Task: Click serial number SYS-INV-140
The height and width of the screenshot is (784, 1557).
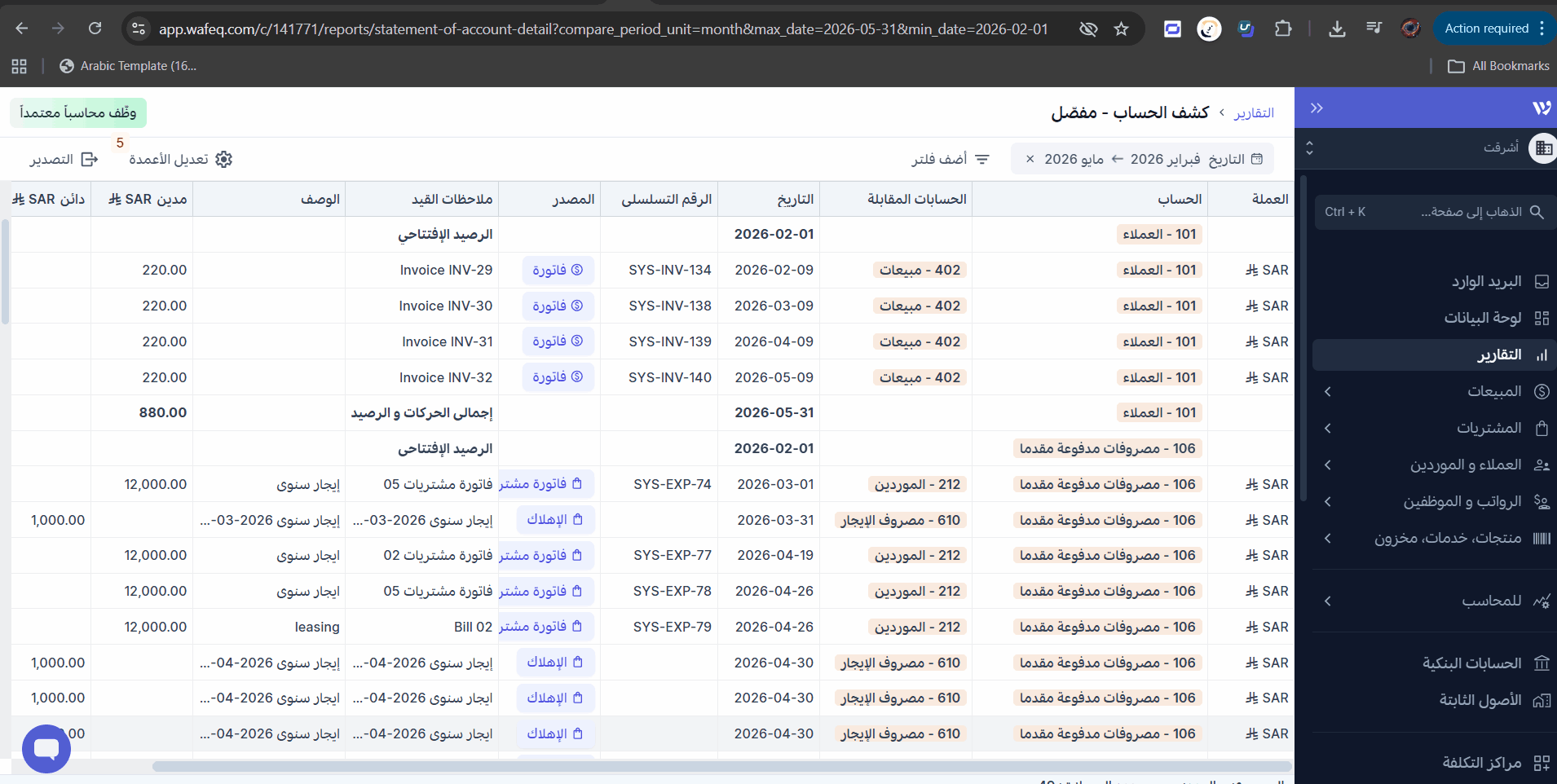Action: click(x=670, y=377)
